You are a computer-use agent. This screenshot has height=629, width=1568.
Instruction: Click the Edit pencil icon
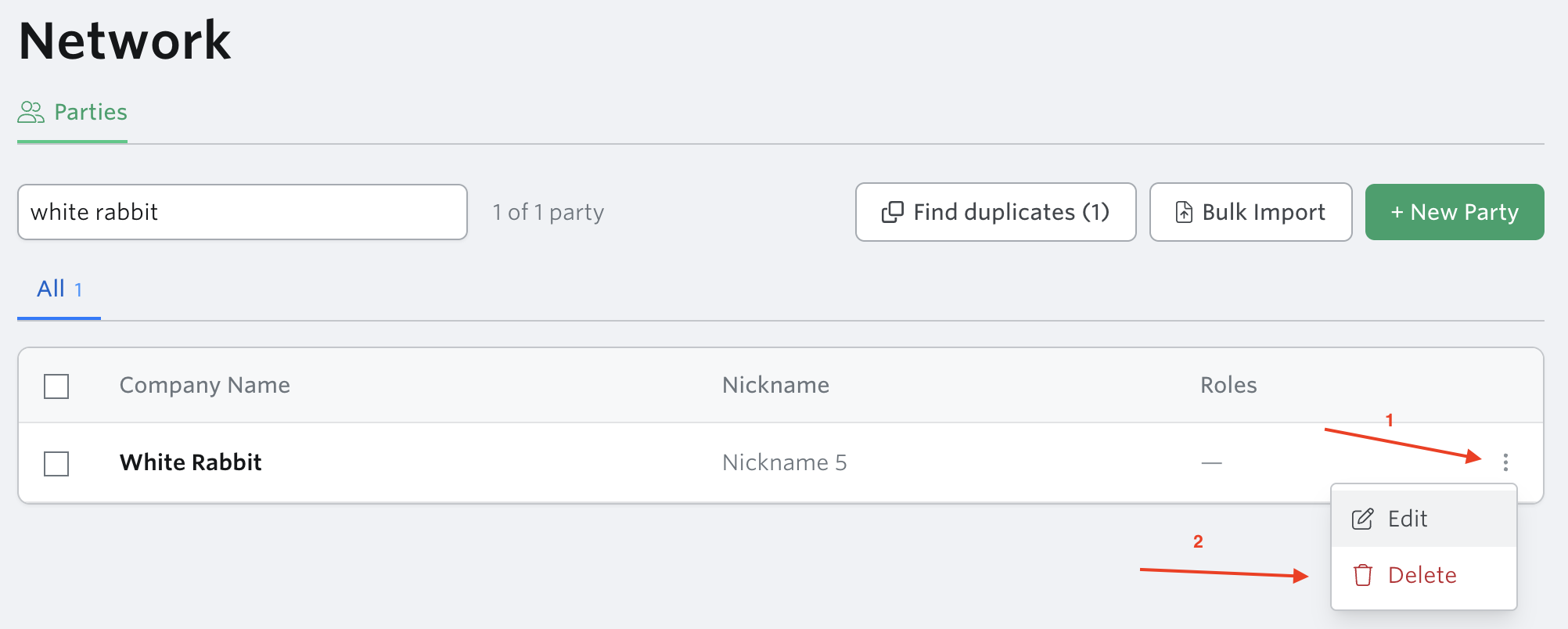tap(1362, 519)
